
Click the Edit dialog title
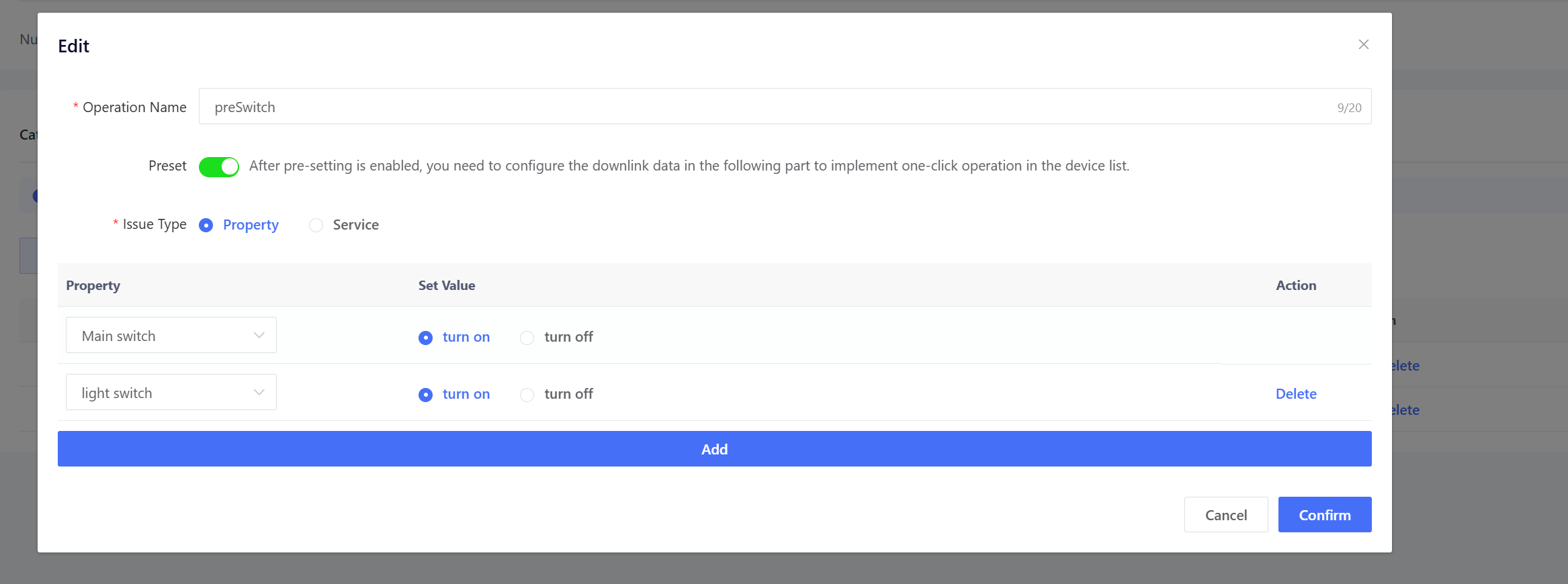point(74,46)
